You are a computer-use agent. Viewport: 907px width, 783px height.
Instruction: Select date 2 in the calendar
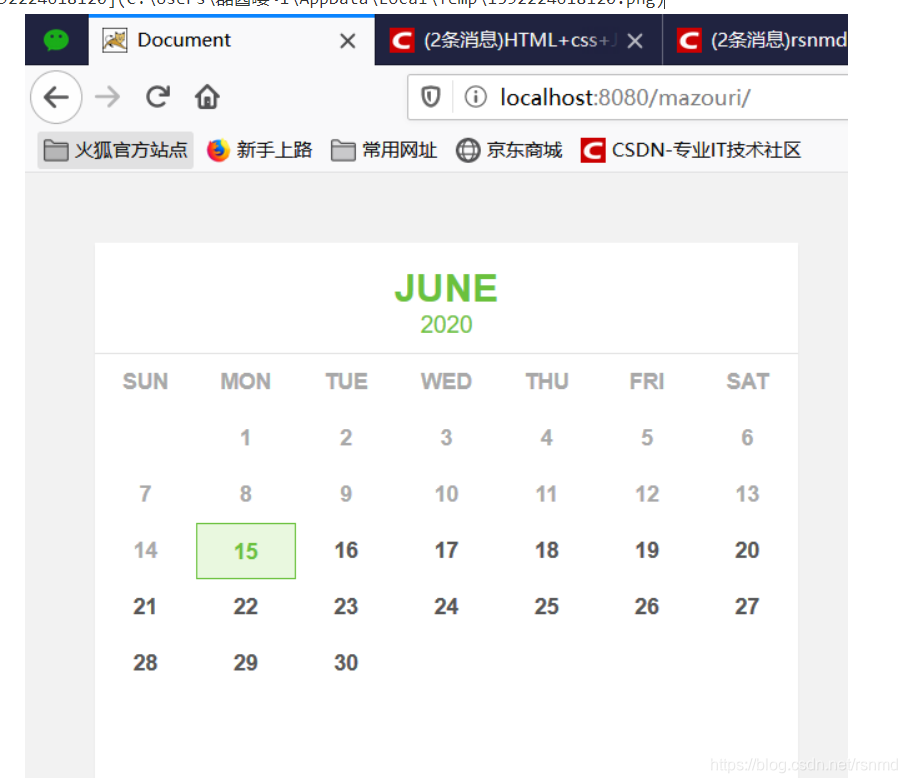coord(346,438)
